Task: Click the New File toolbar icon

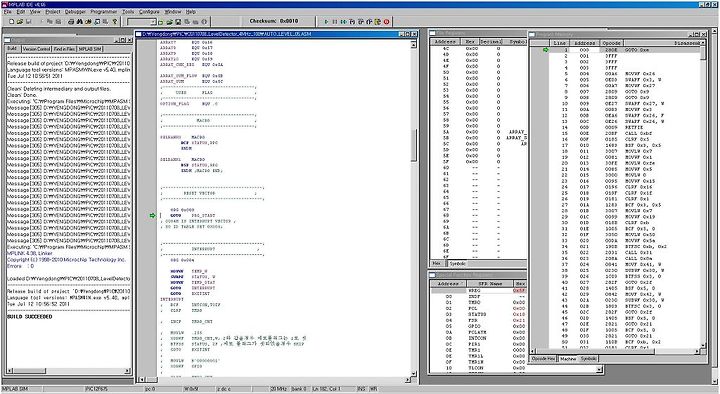Action: [x=11, y=22]
